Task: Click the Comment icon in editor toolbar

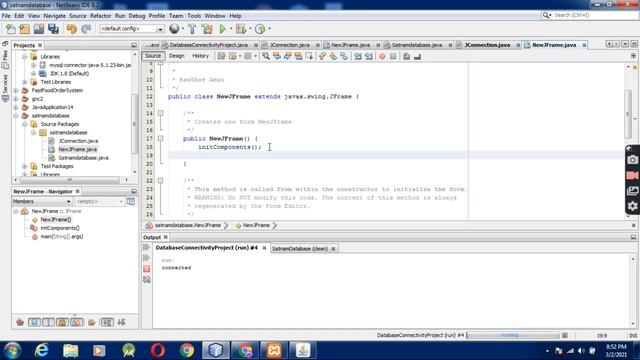Action: coord(406,56)
